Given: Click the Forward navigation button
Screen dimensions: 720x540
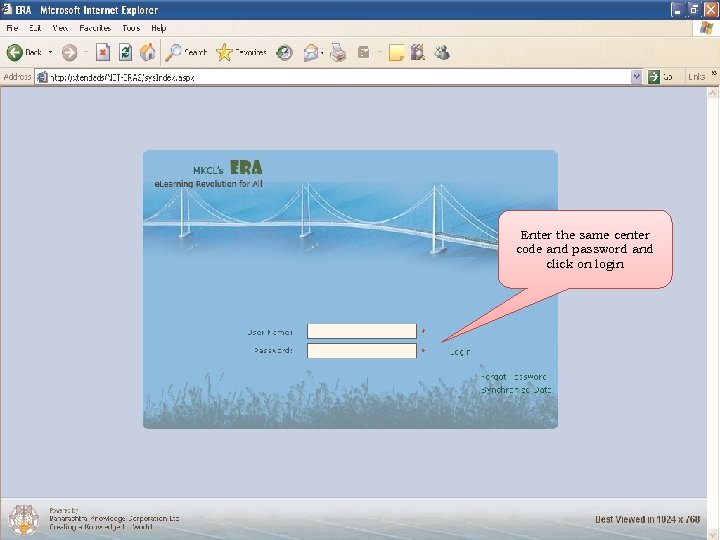Looking at the screenshot, I should coord(70,52).
